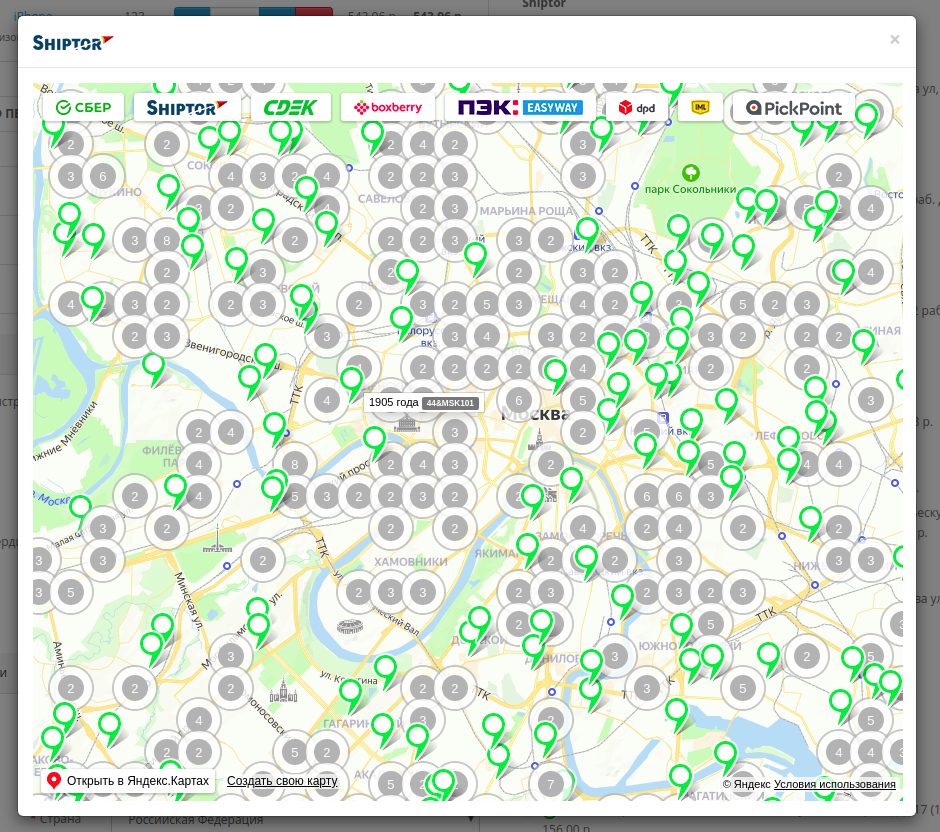Image resolution: width=940 pixels, height=832 pixels.
Task: Select the CDEK carrier filter
Action: [291, 107]
